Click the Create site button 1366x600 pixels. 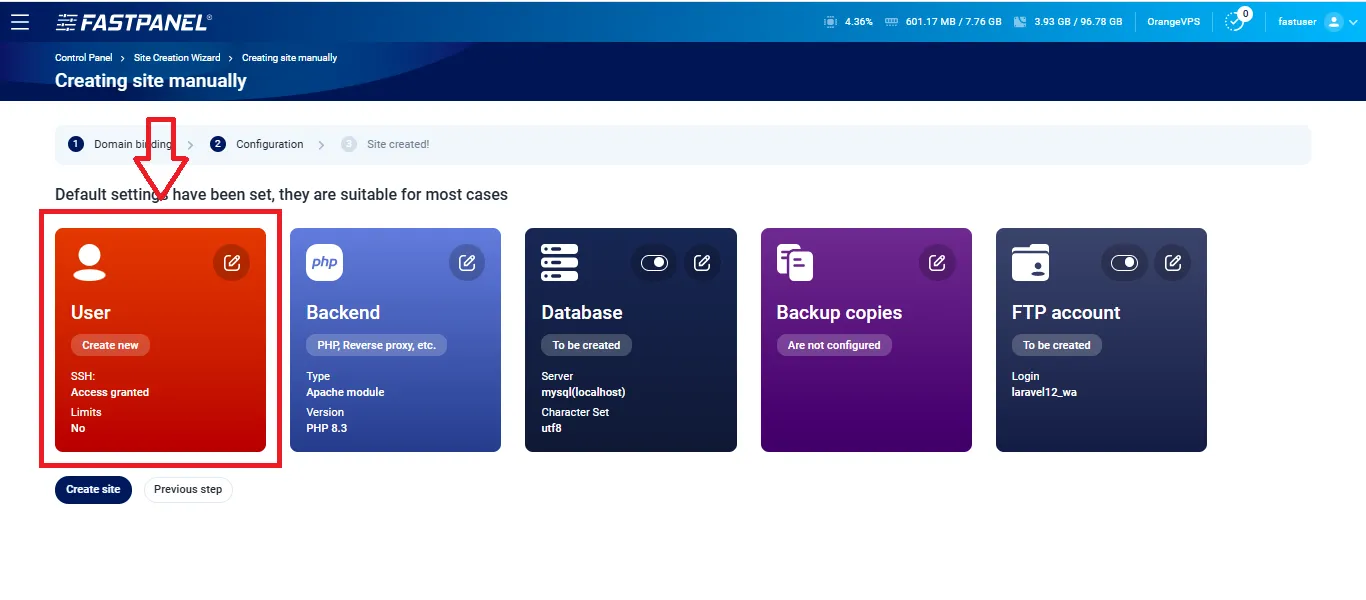93,490
